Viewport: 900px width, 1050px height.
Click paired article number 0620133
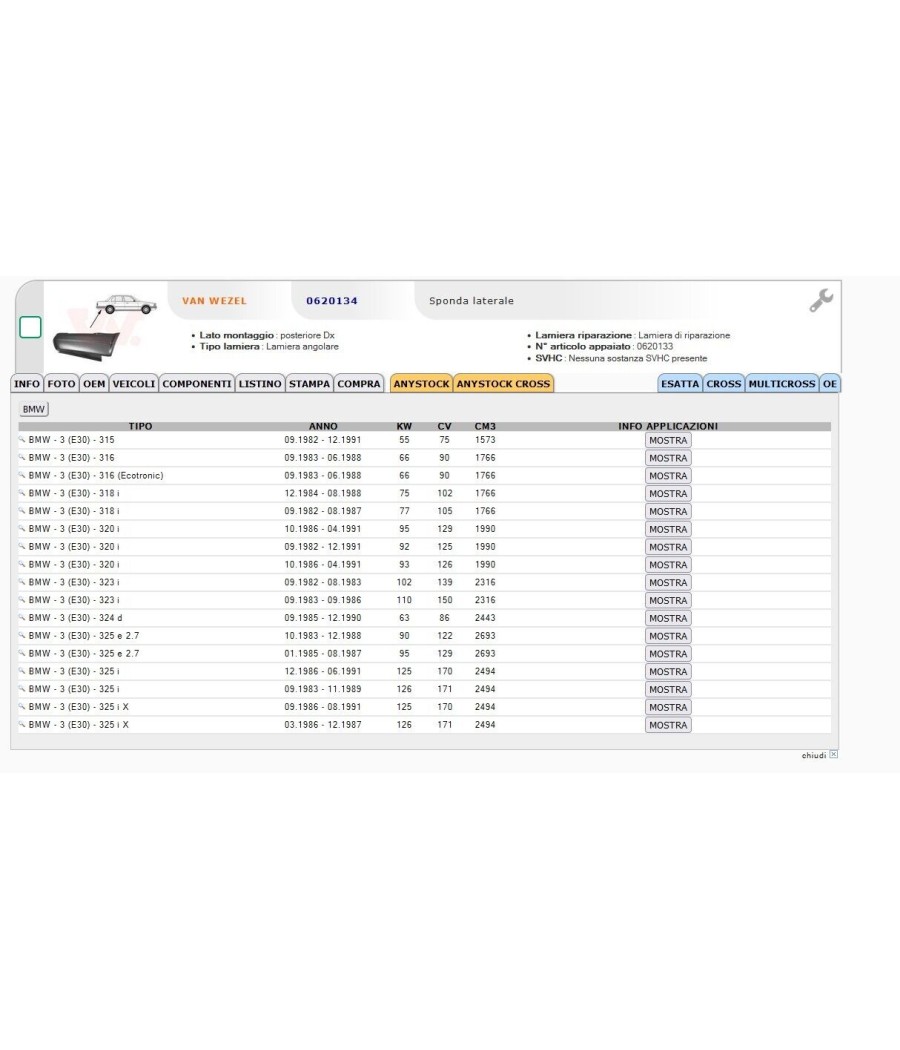pyautogui.click(x=655, y=346)
